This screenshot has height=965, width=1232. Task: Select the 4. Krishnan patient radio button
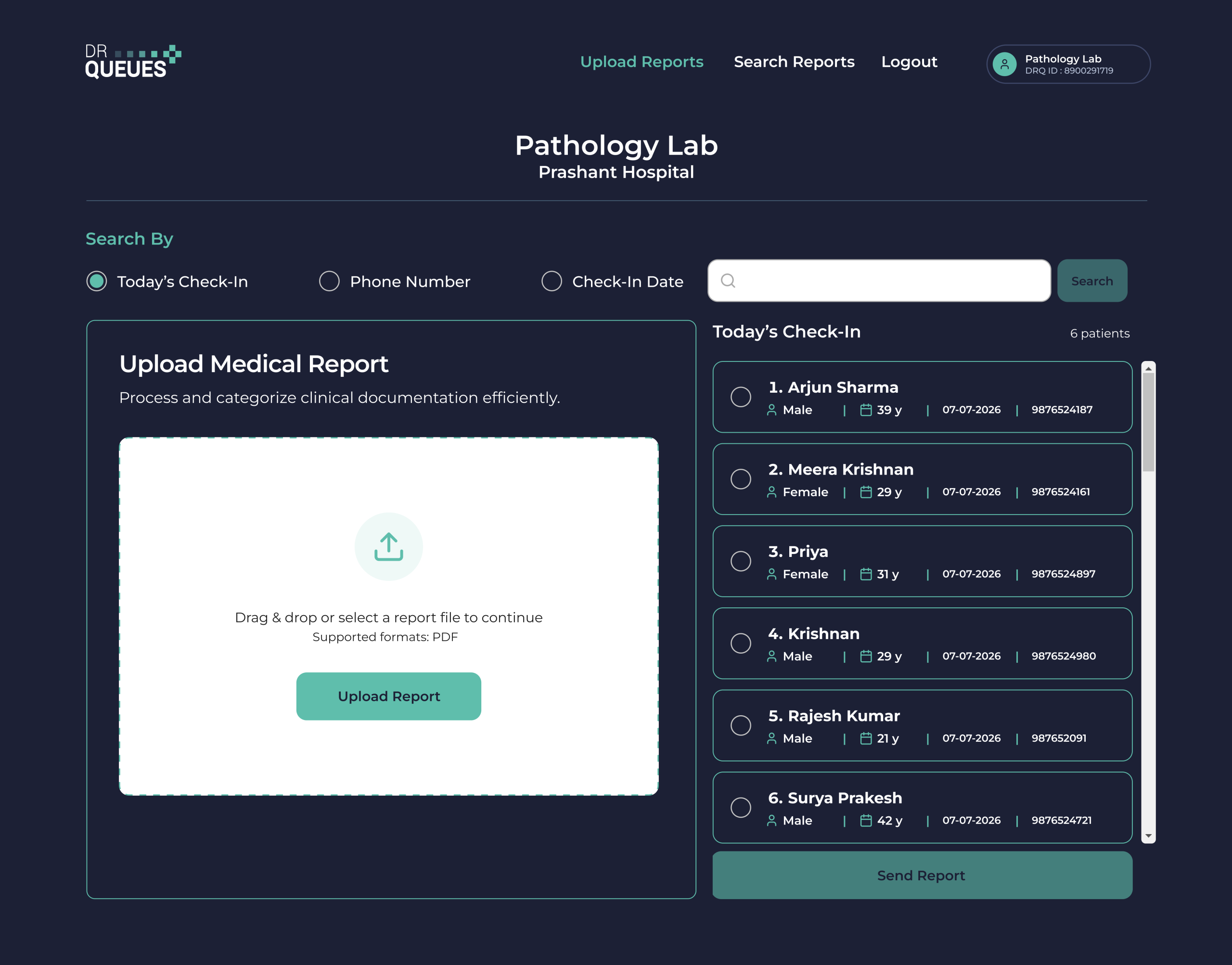pos(741,643)
